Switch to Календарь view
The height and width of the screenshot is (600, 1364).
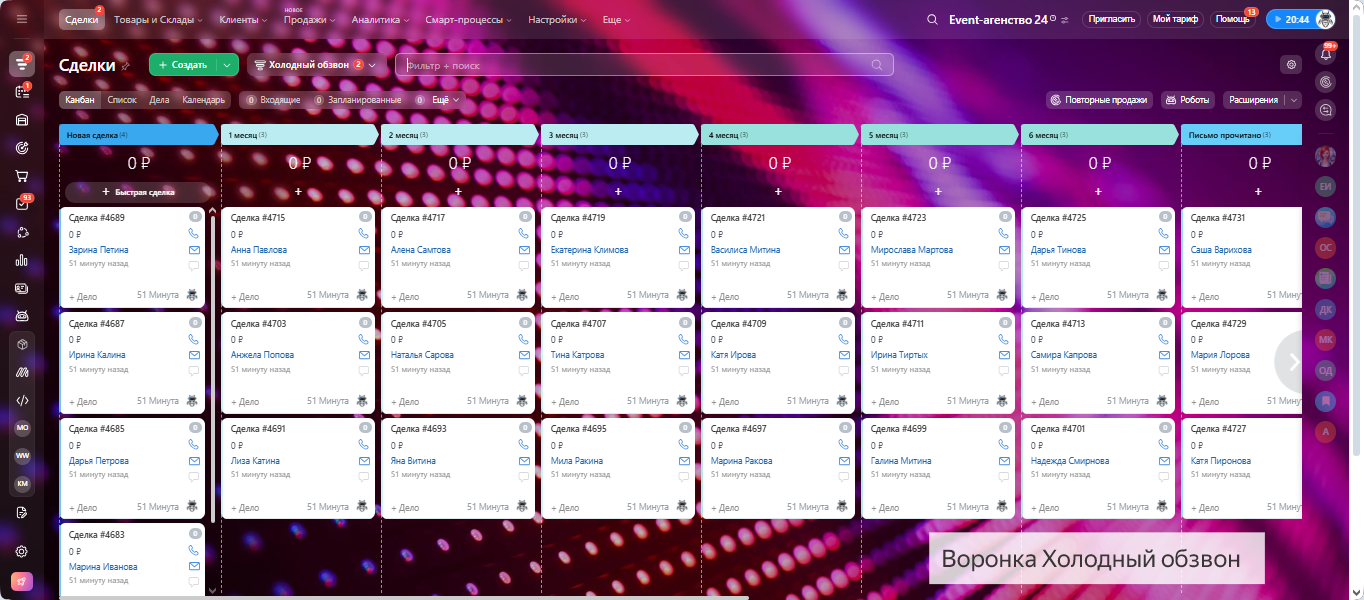[x=204, y=100]
